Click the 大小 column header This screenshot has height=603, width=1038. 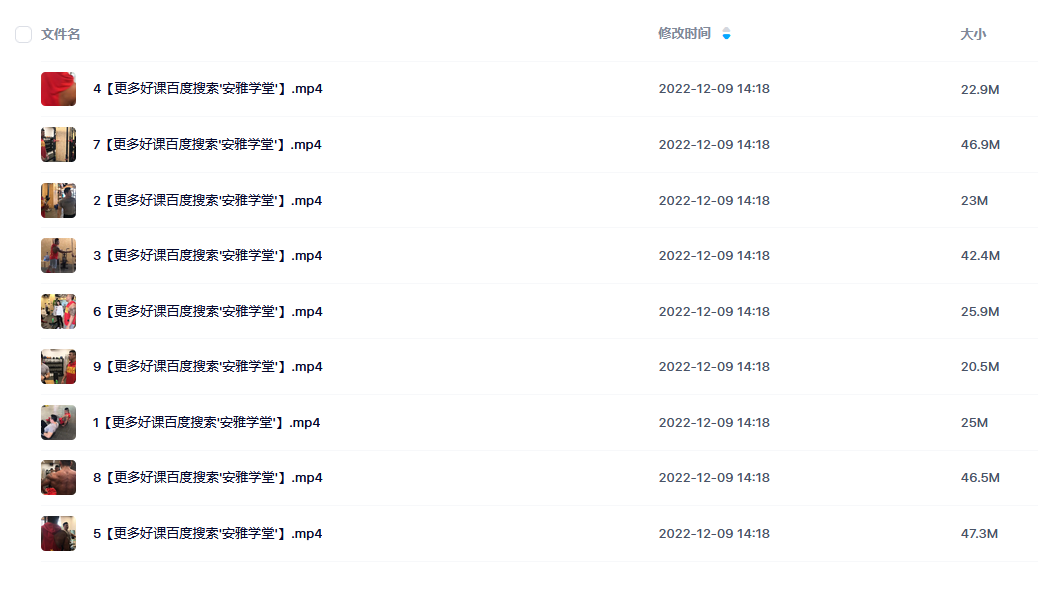click(x=972, y=35)
